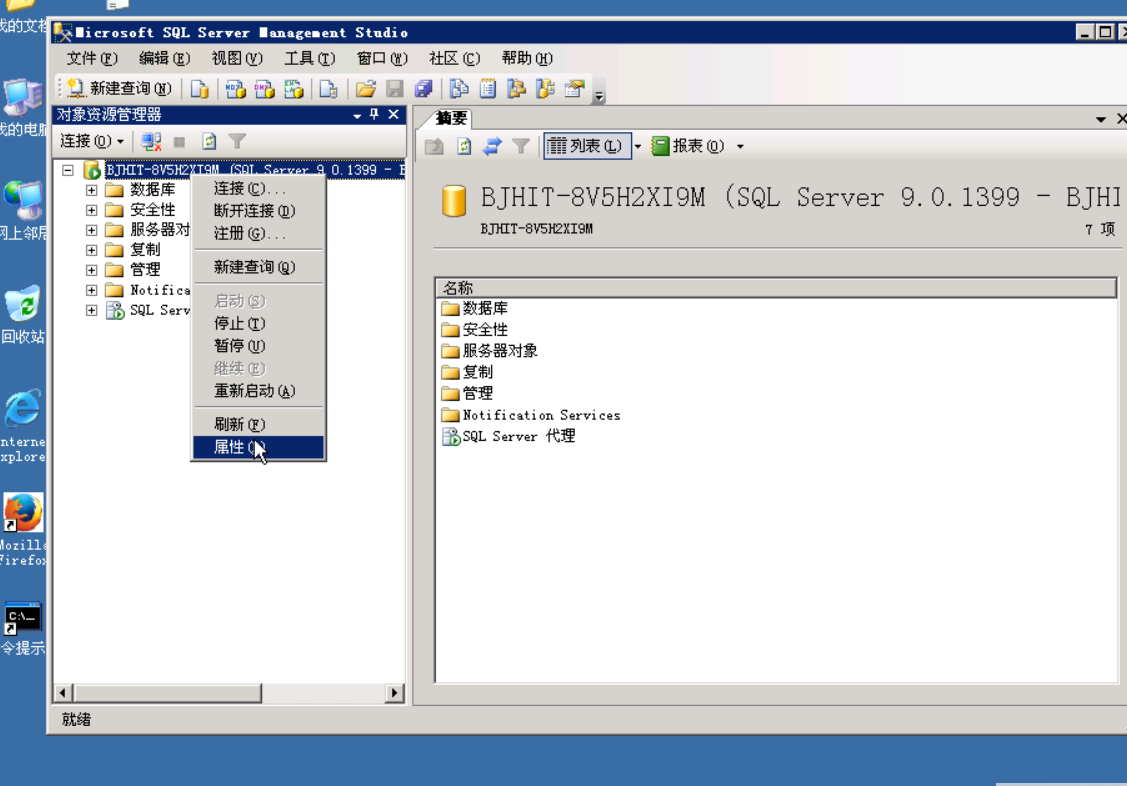Image resolution: width=1127 pixels, height=786 pixels.
Task: Click Refresh icon in Object Explorer toolbar
Action: tap(208, 142)
